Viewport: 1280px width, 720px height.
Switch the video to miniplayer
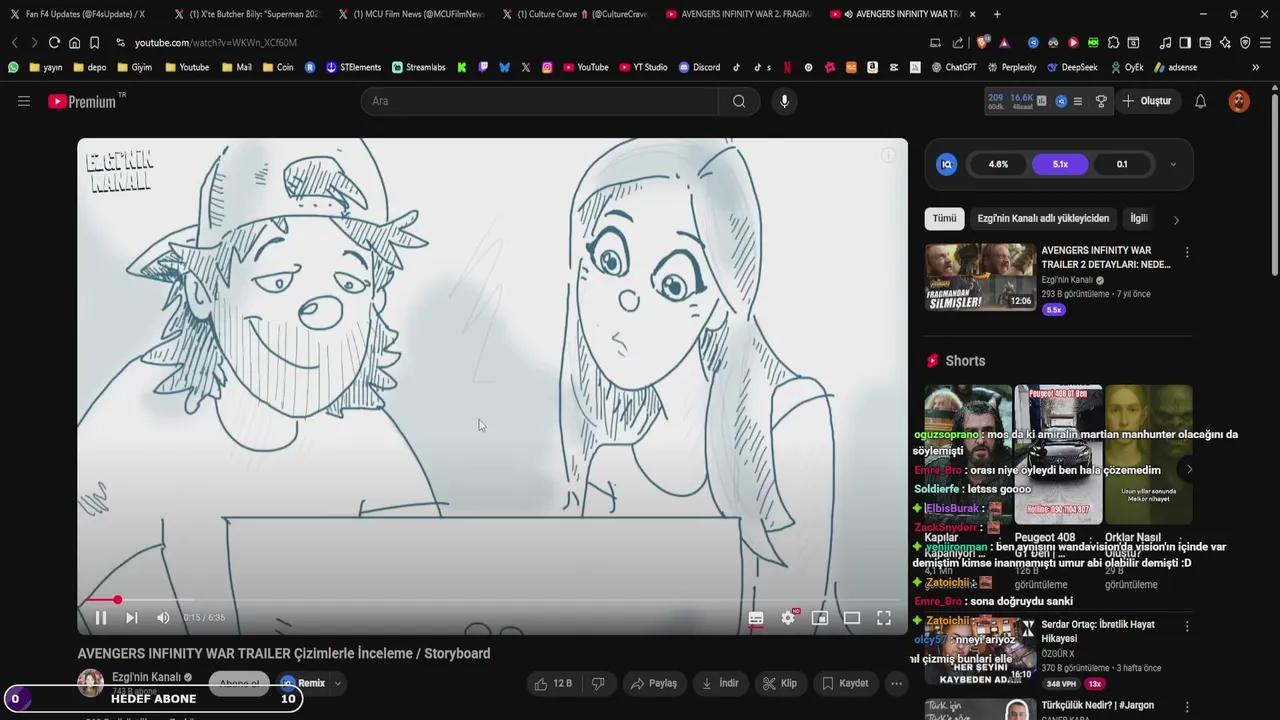click(820, 618)
